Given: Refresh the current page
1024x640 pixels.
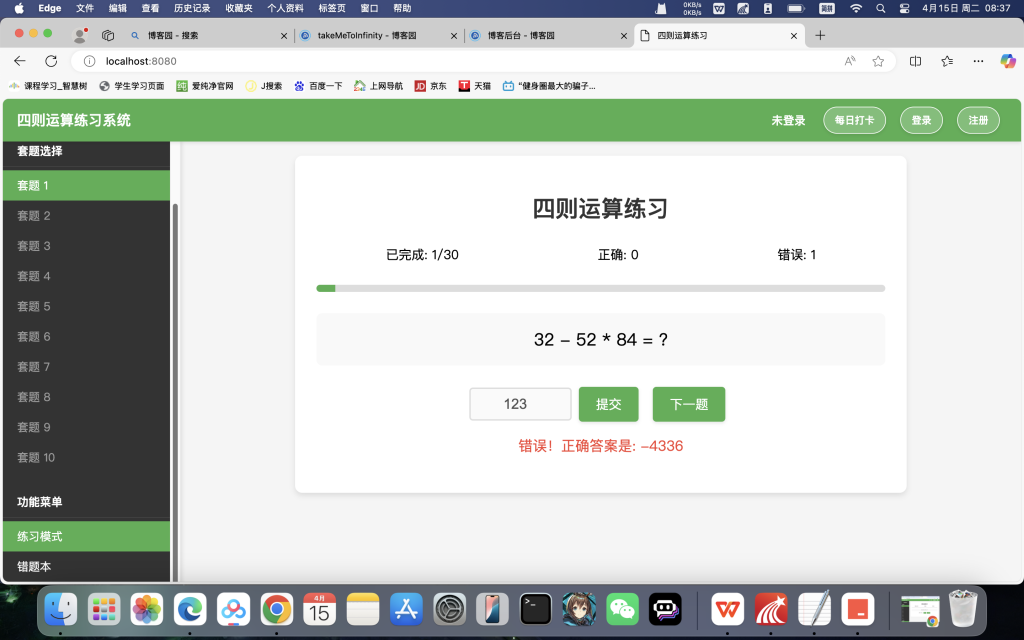Looking at the screenshot, I should coord(51,61).
